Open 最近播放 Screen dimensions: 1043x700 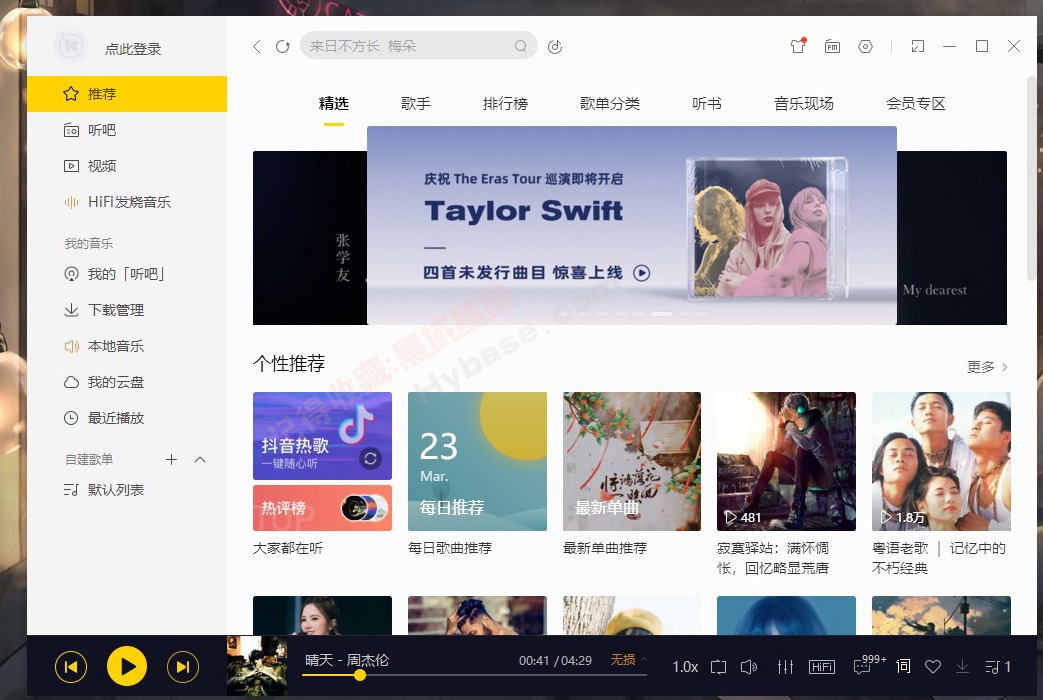[127, 417]
